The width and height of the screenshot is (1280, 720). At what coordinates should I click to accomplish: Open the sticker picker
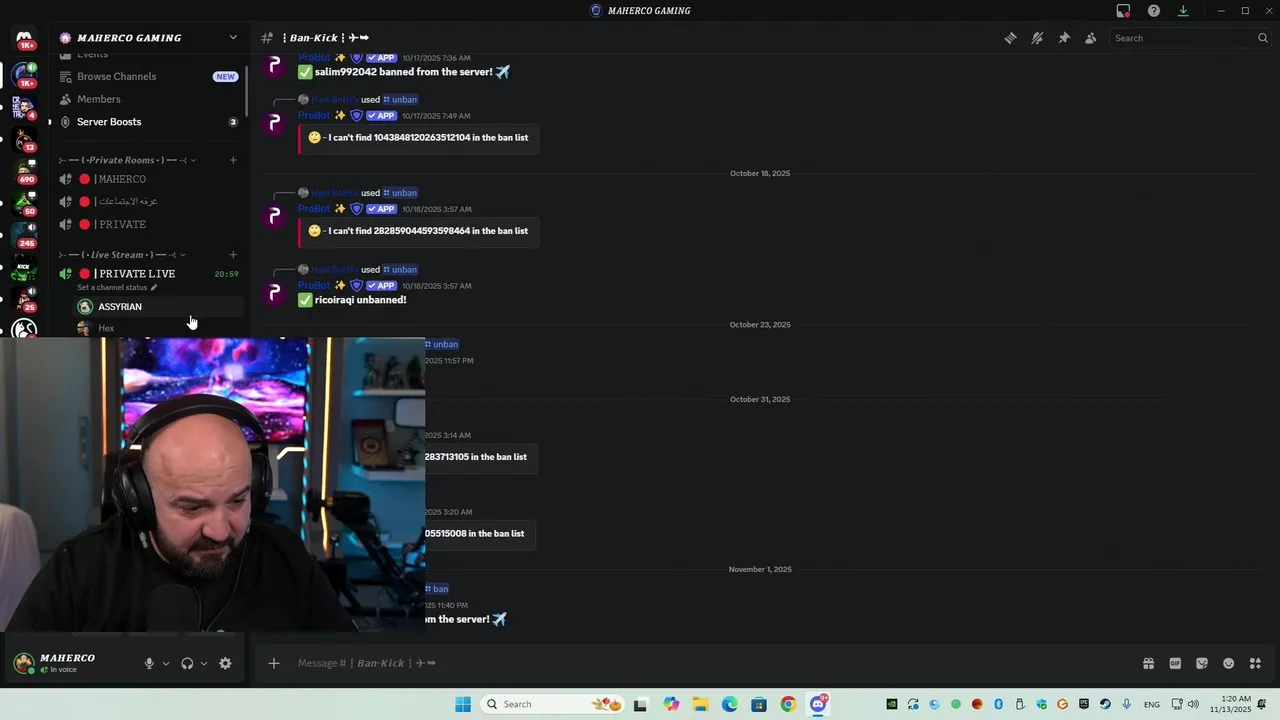coord(1202,663)
